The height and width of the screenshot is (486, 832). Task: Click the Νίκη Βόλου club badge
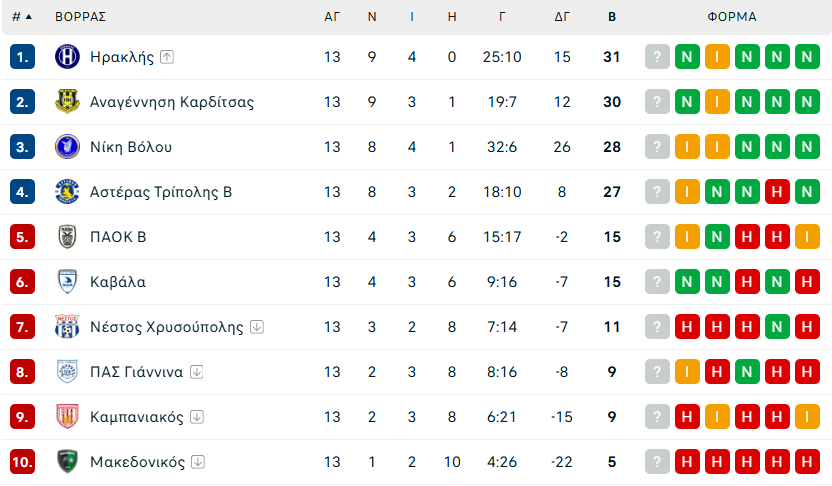[x=66, y=147]
